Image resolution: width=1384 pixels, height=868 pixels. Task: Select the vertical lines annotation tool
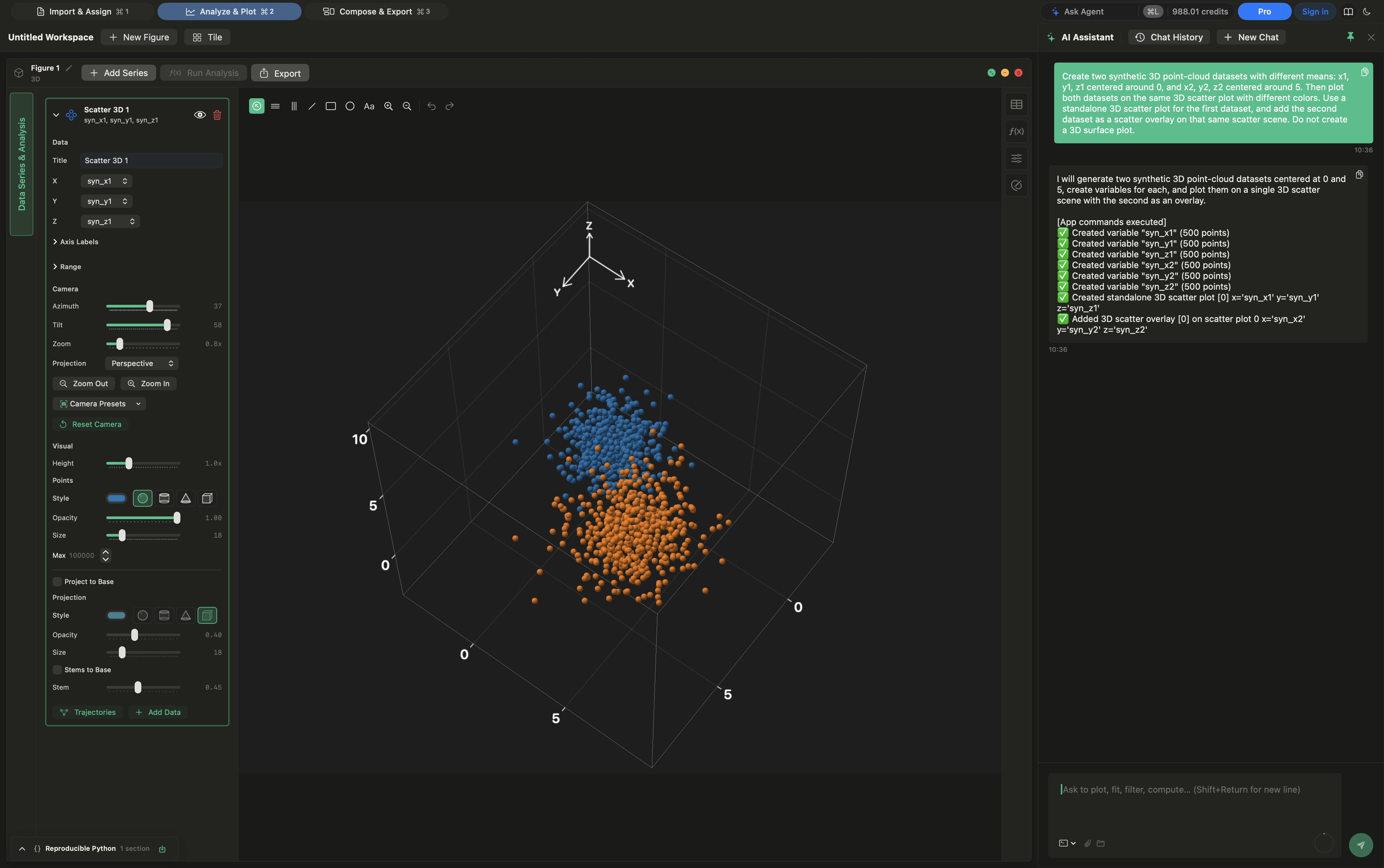coord(294,106)
